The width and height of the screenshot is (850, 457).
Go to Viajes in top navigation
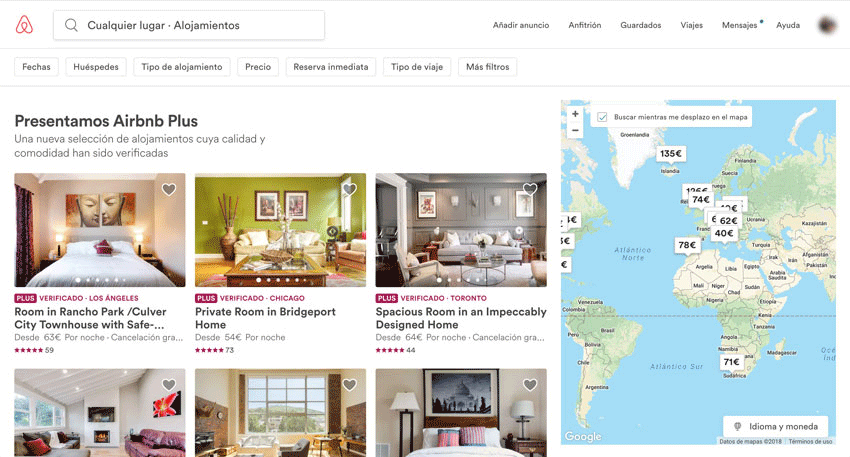click(692, 25)
